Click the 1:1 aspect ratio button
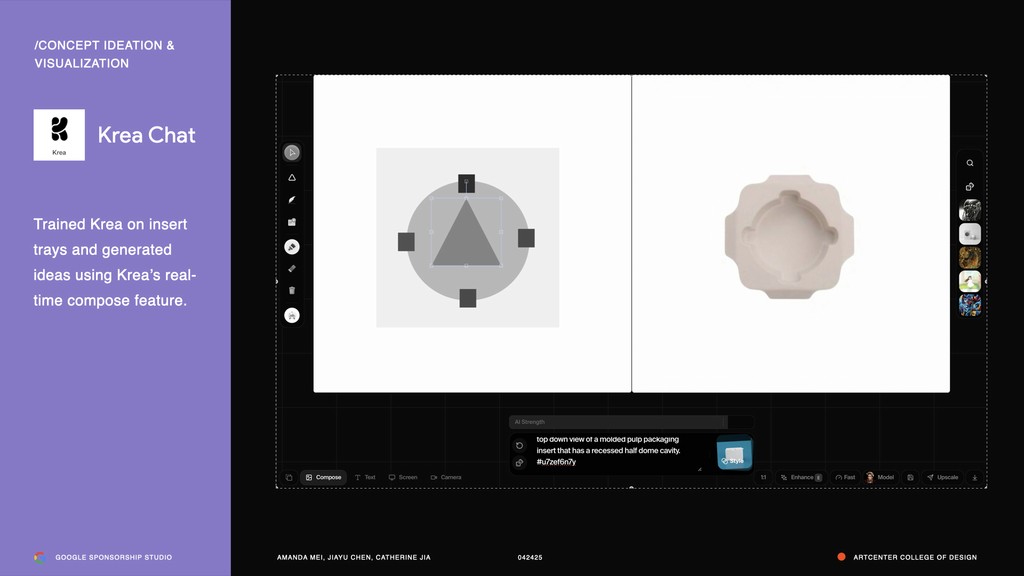The width and height of the screenshot is (1024, 576). click(763, 477)
